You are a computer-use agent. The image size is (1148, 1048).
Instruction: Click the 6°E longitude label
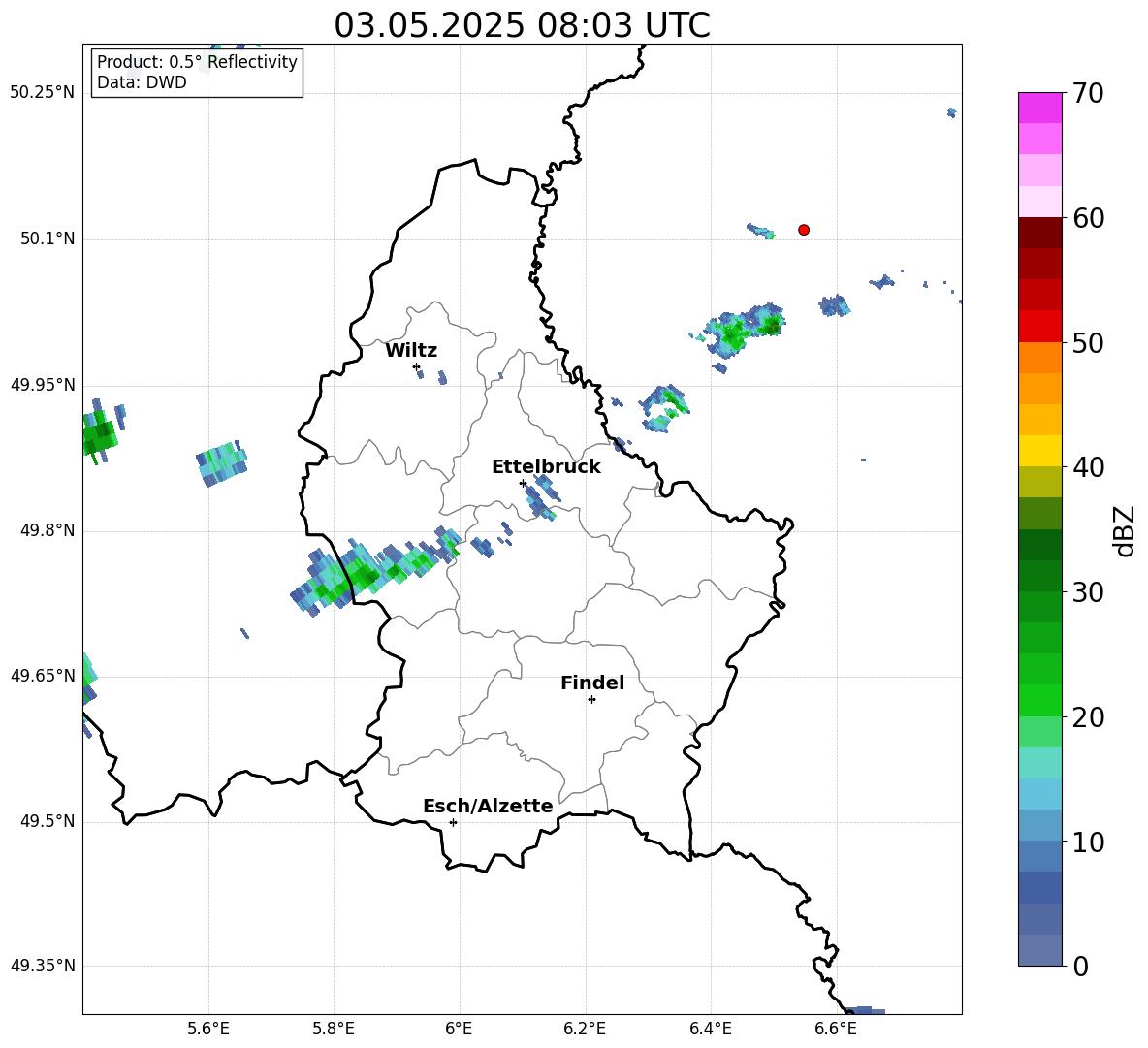click(x=459, y=1029)
